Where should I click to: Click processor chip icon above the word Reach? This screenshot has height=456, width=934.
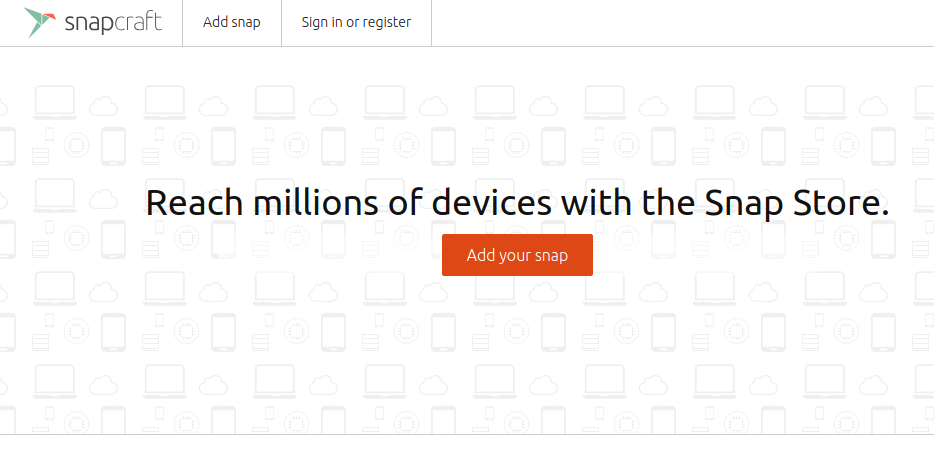186,145
